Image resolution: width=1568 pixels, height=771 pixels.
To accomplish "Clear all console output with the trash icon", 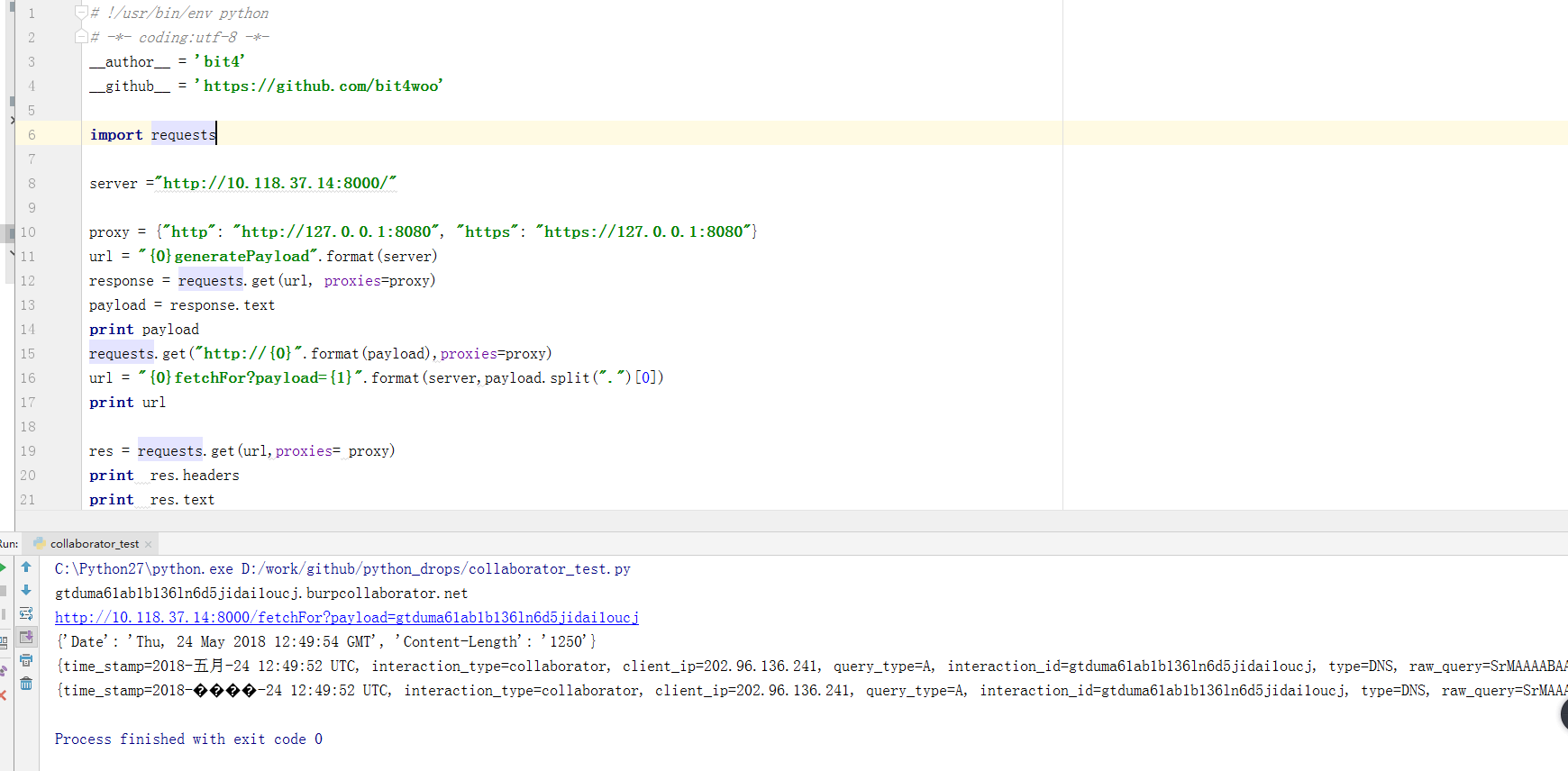I will (26, 685).
